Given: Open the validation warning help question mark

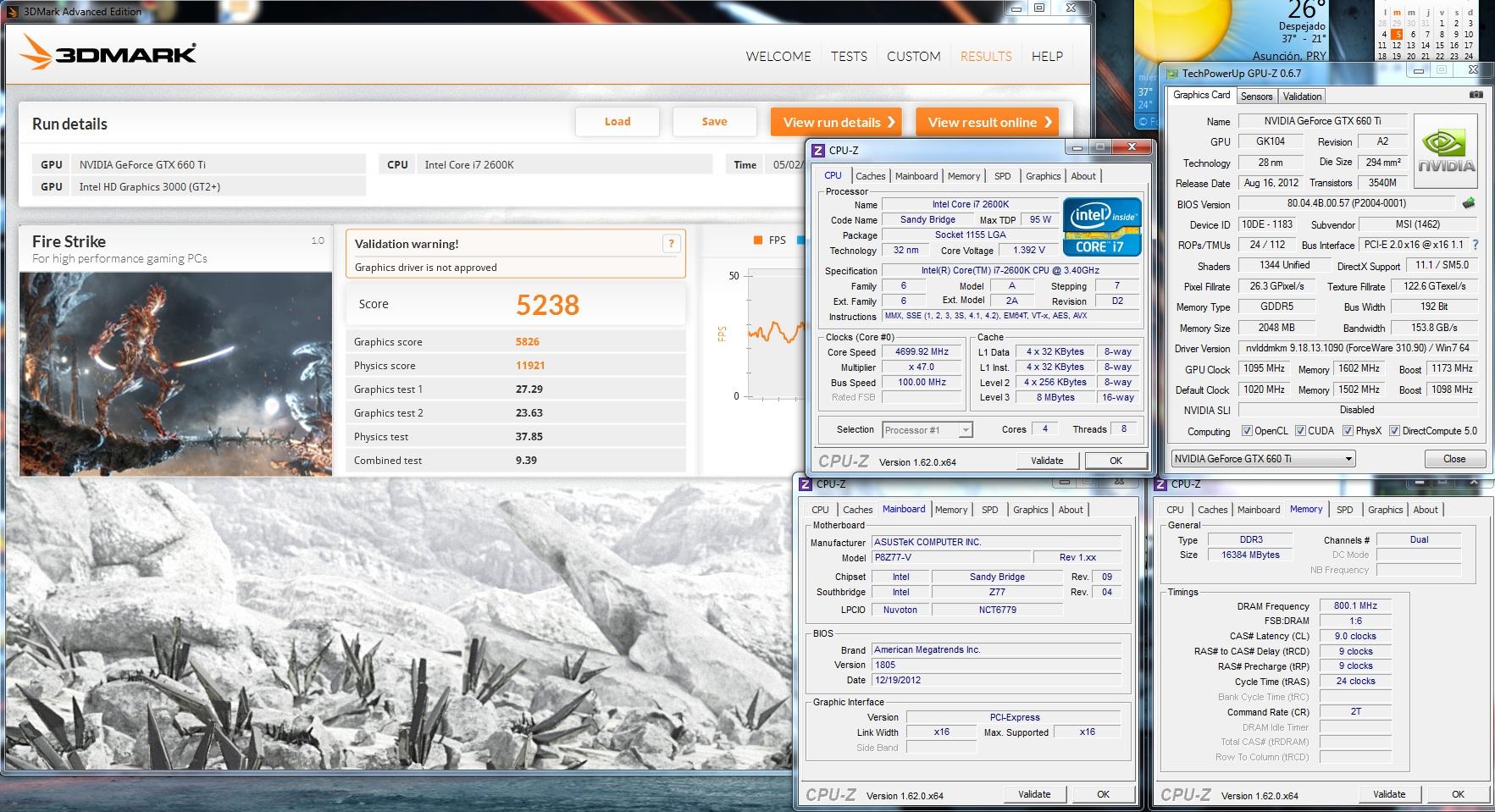Looking at the screenshot, I should pos(671,244).
